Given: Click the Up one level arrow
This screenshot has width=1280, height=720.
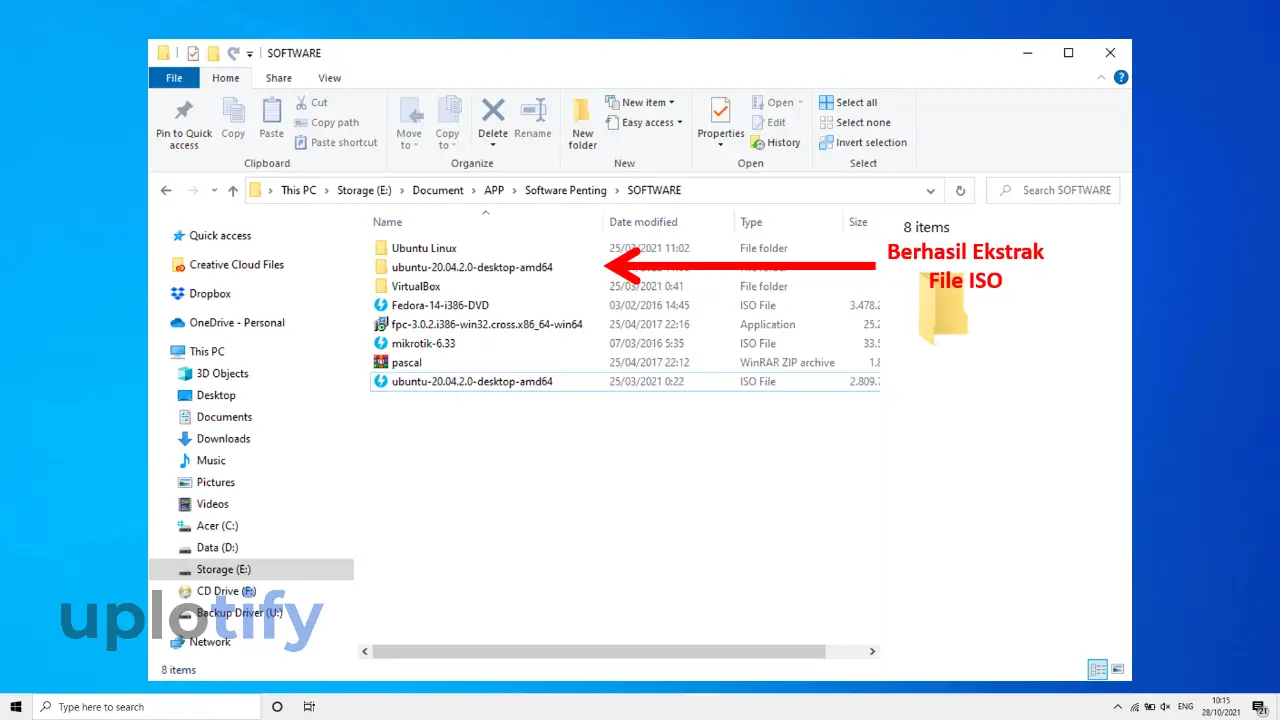Looking at the screenshot, I should click(x=233, y=190).
